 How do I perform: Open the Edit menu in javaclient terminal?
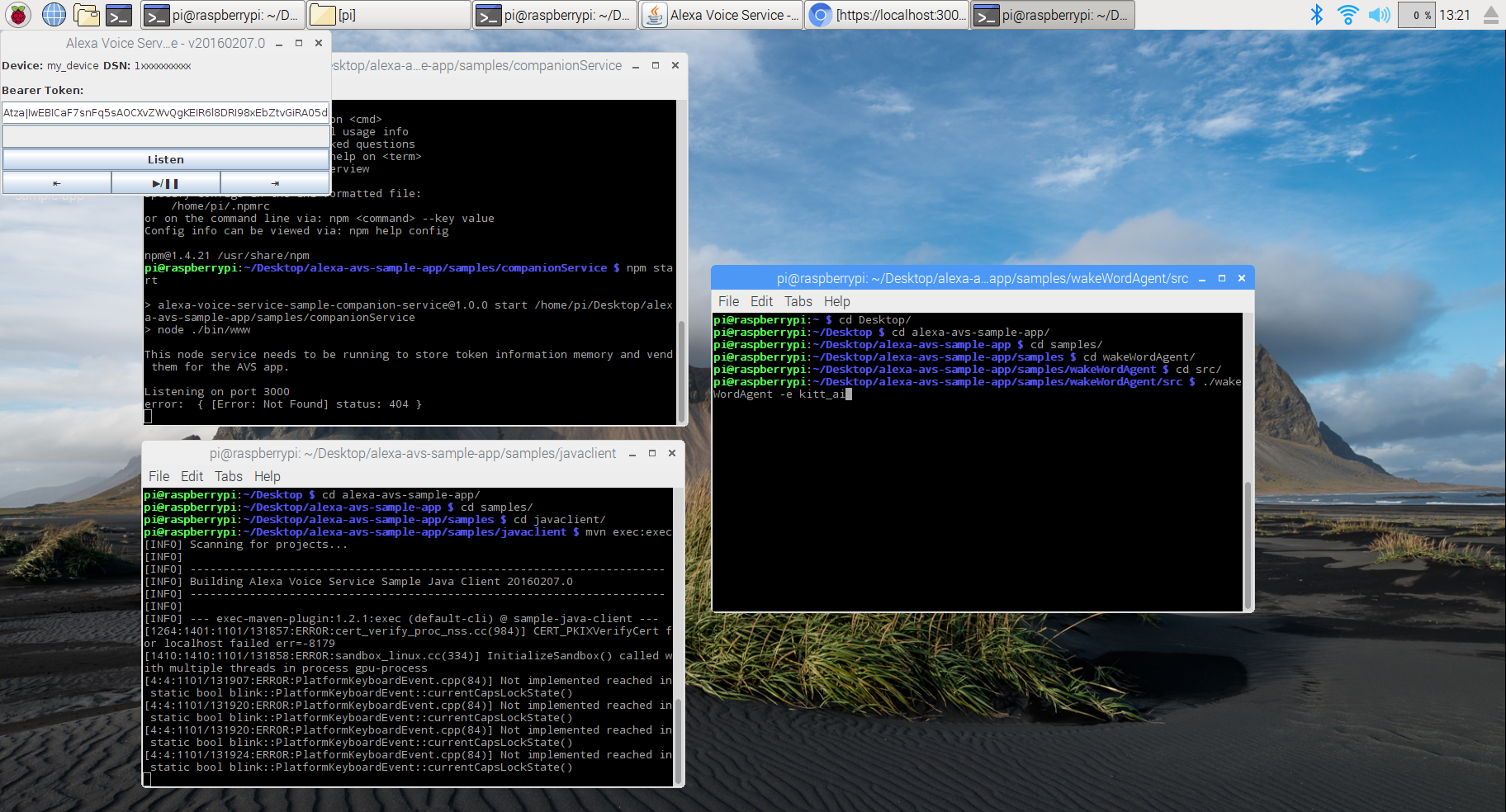[x=192, y=476]
